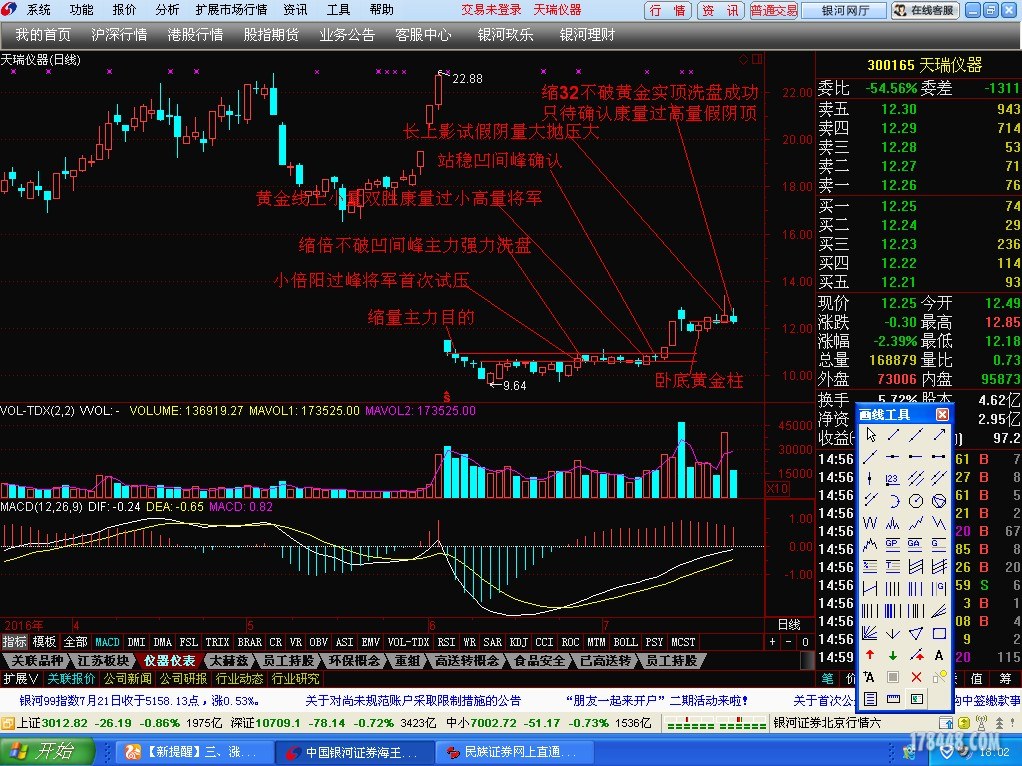
Task: Select the GP golden ratio line tool
Action: [893, 544]
